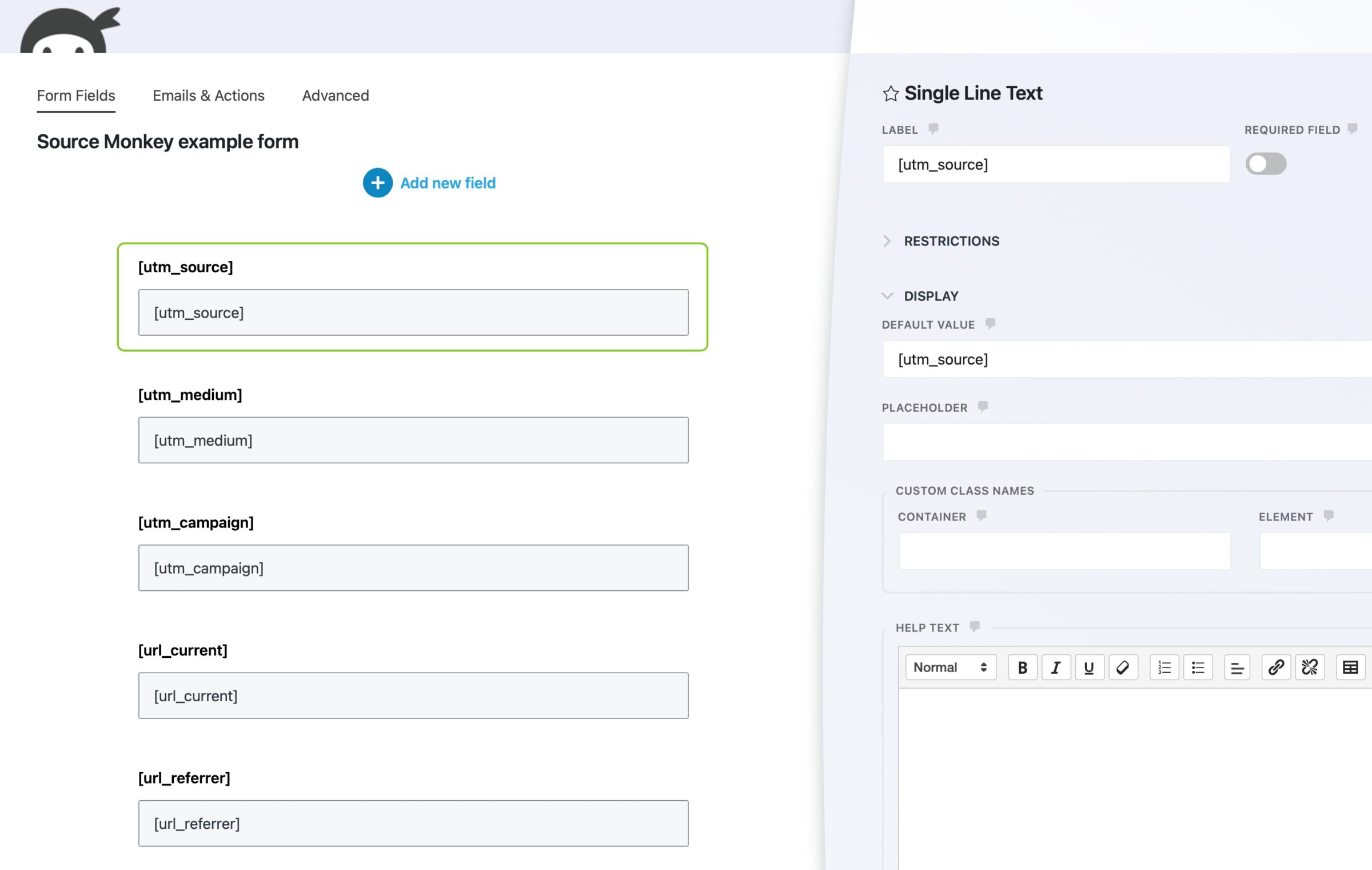This screenshot has width=1372, height=870.
Task: Click the Placeholder help tooltip icon
Action: tap(983, 407)
